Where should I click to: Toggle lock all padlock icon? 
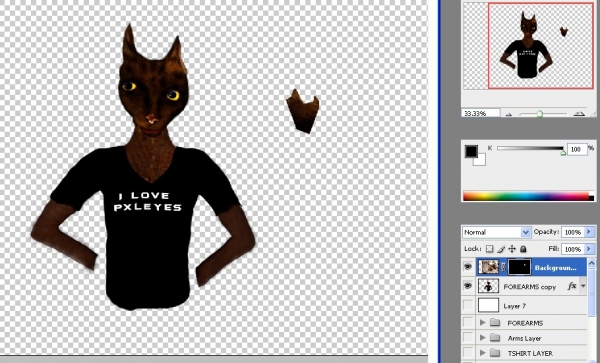tap(523, 249)
